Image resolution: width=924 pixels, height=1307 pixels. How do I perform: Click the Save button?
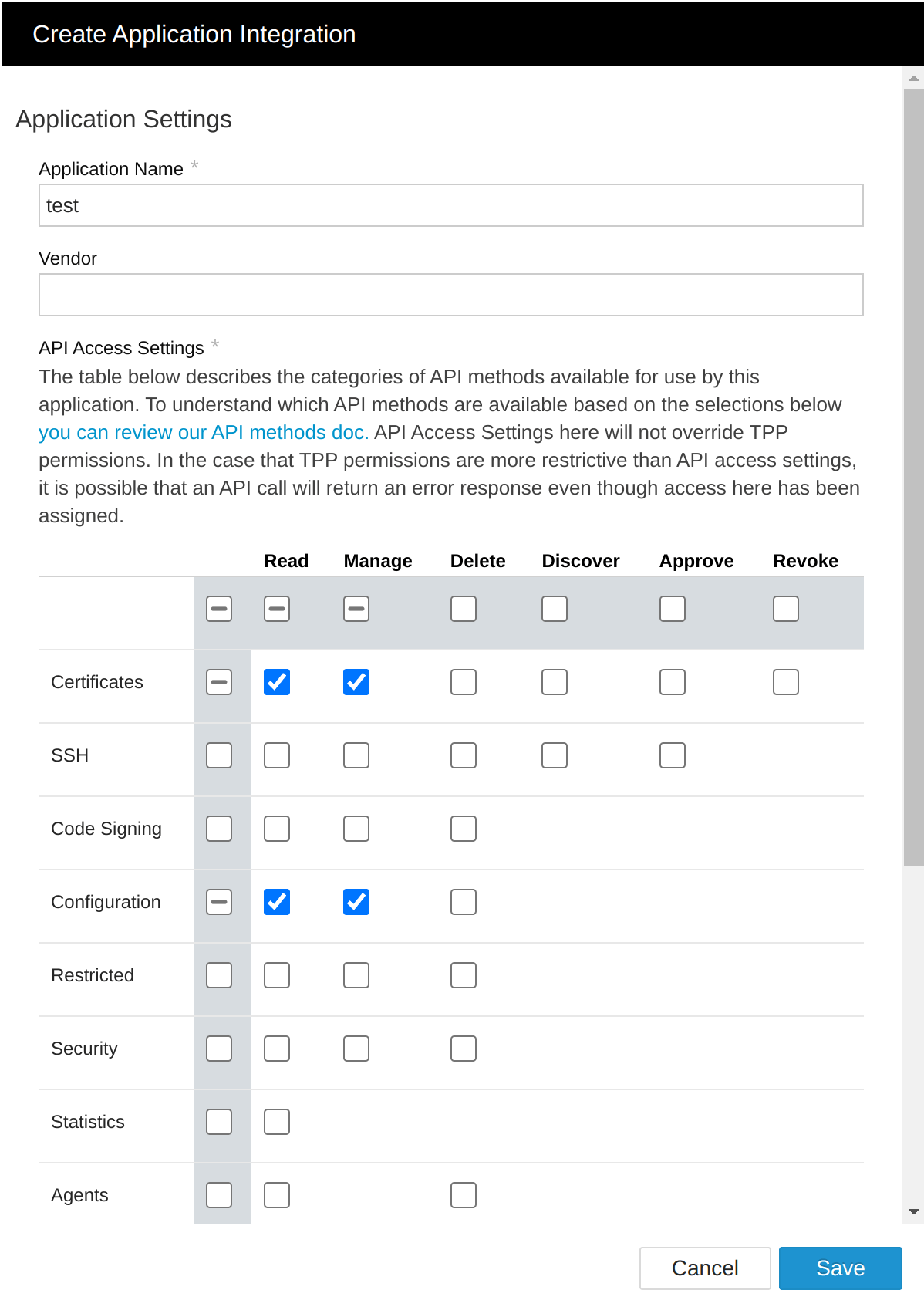(x=840, y=1268)
